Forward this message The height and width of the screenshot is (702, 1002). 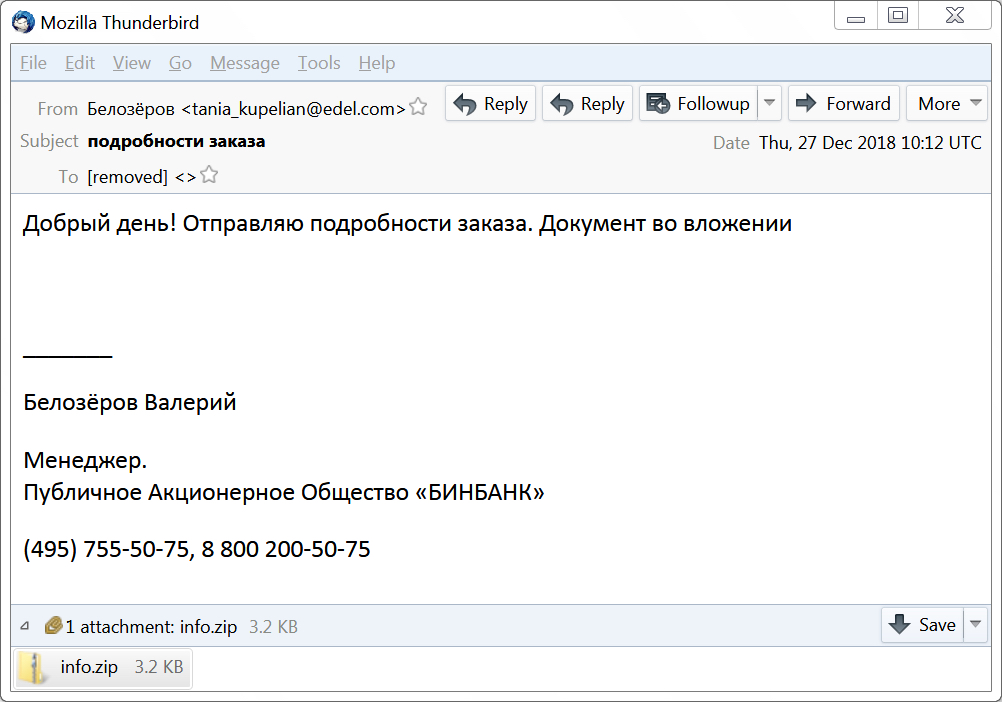(844, 103)
